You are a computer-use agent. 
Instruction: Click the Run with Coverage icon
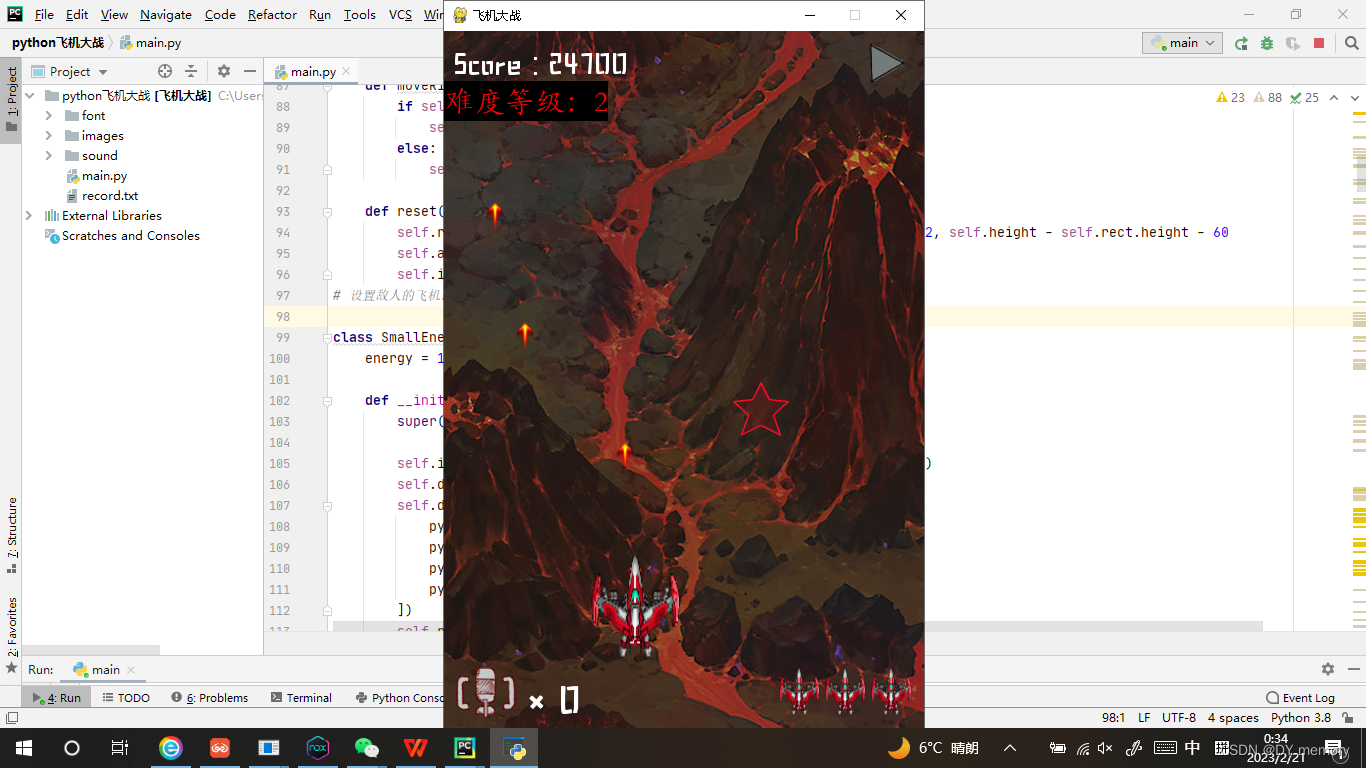click(x=1293, y=43)
